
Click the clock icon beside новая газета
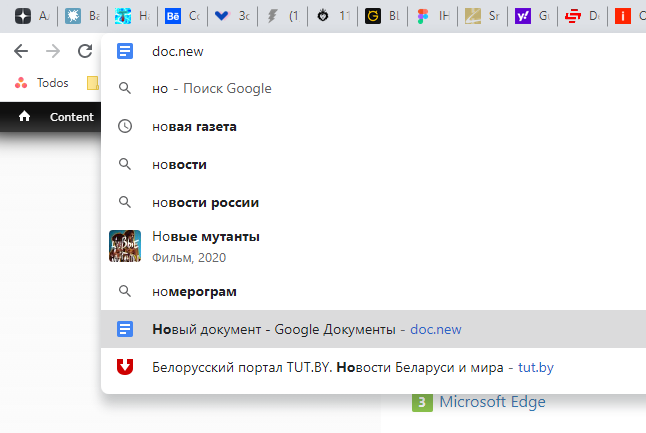(125, 126)
